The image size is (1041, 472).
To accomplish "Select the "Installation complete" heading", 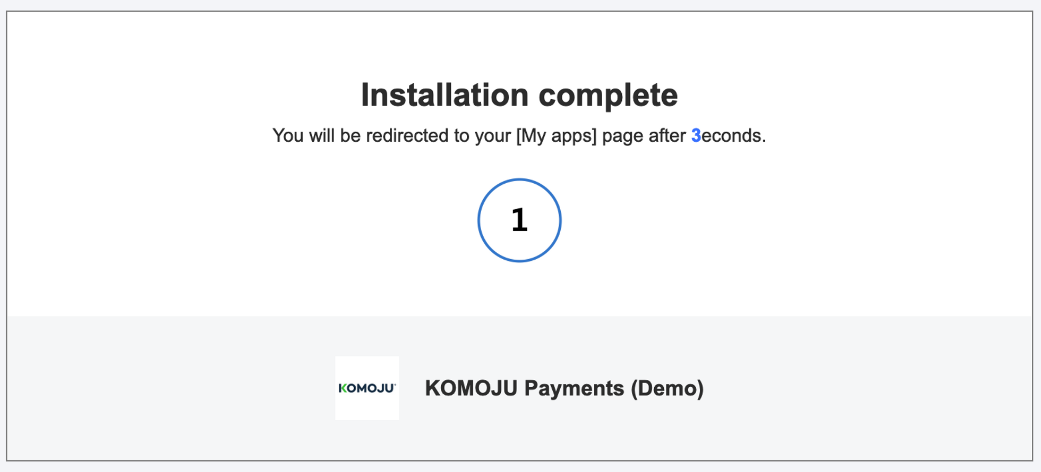I will point(519,95).
